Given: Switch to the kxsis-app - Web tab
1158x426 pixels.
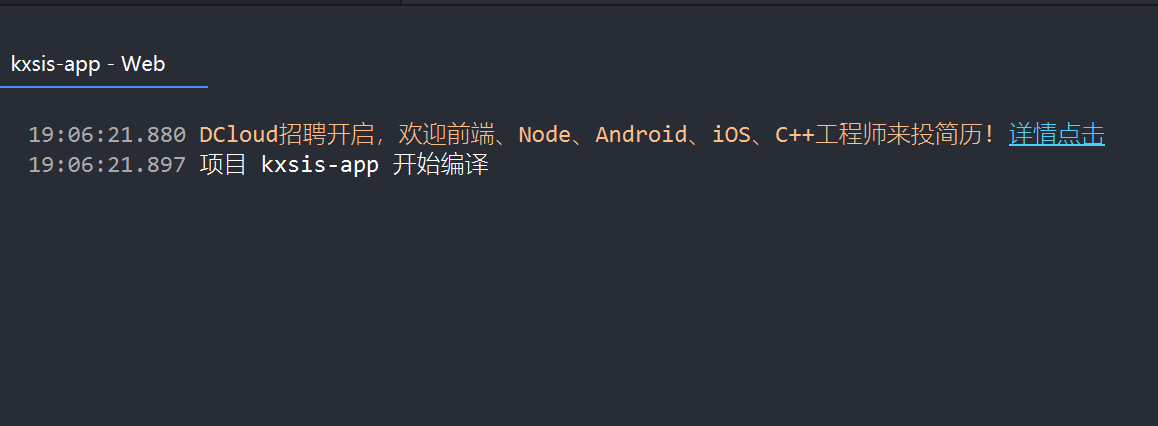Looking at the screenshot, I should coord(88,64).
